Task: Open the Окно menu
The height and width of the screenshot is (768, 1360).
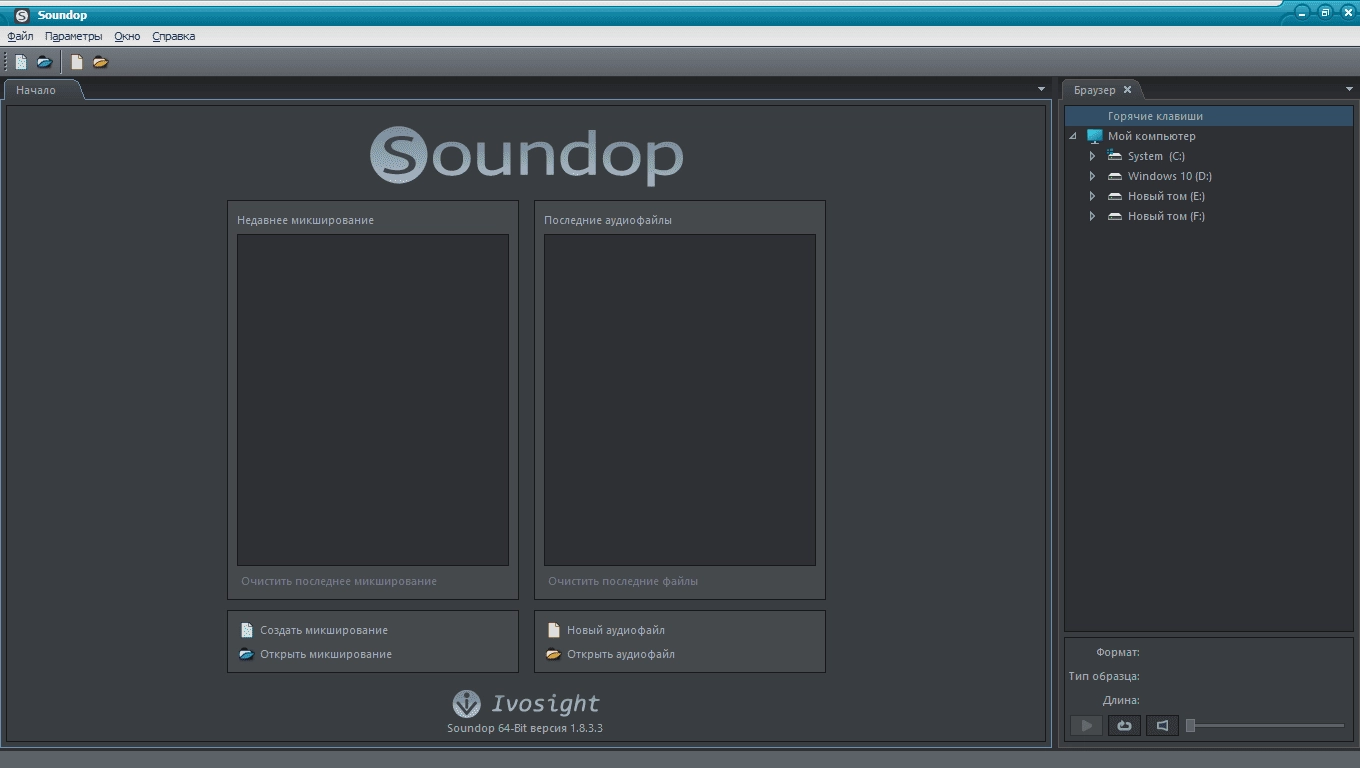Action: (x=127, y=36)
